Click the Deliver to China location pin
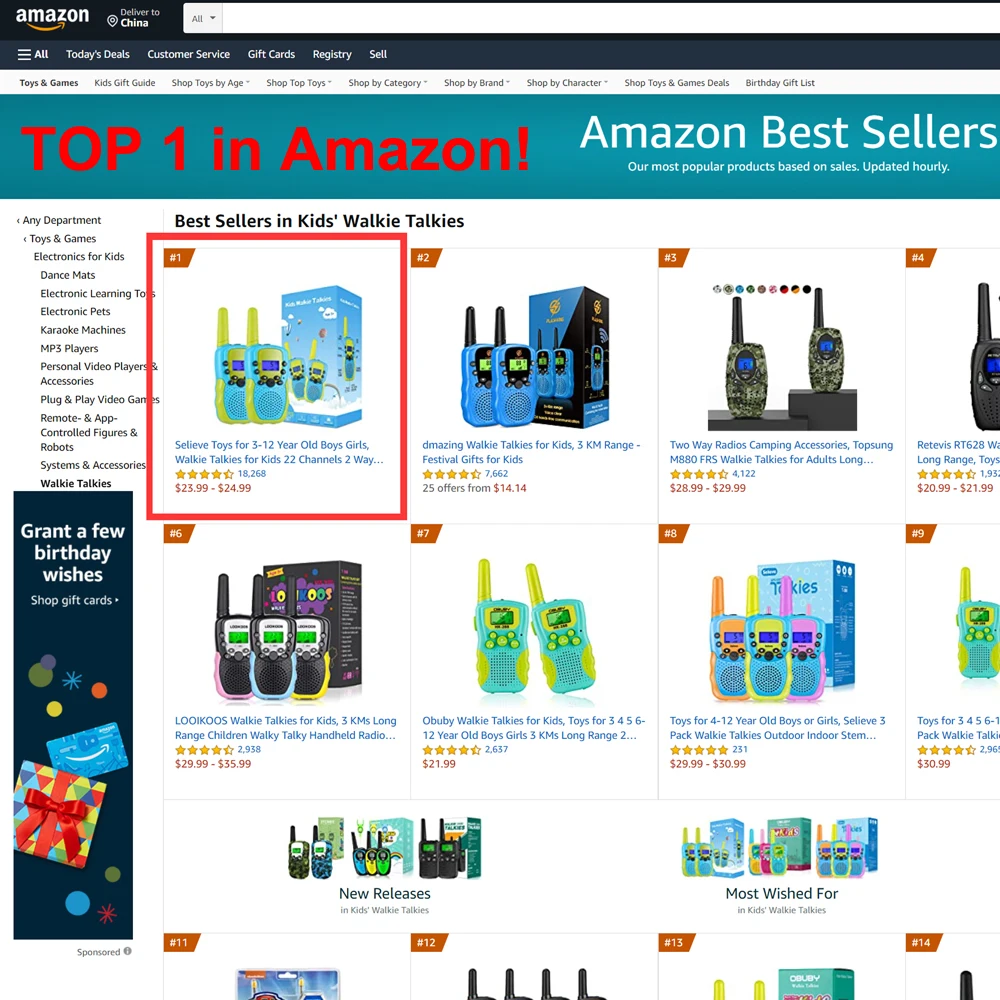 pyautogui.click(x=112, y=21)
